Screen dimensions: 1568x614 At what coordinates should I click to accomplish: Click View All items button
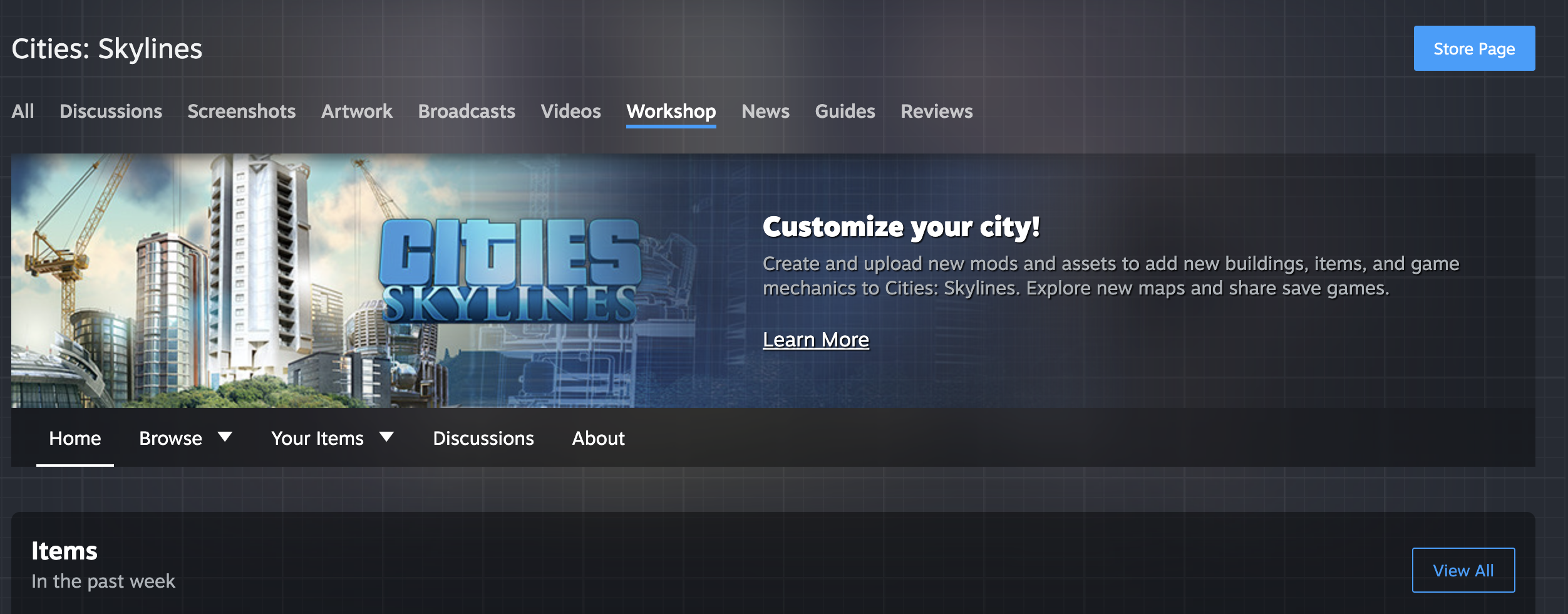point(1463,570)
